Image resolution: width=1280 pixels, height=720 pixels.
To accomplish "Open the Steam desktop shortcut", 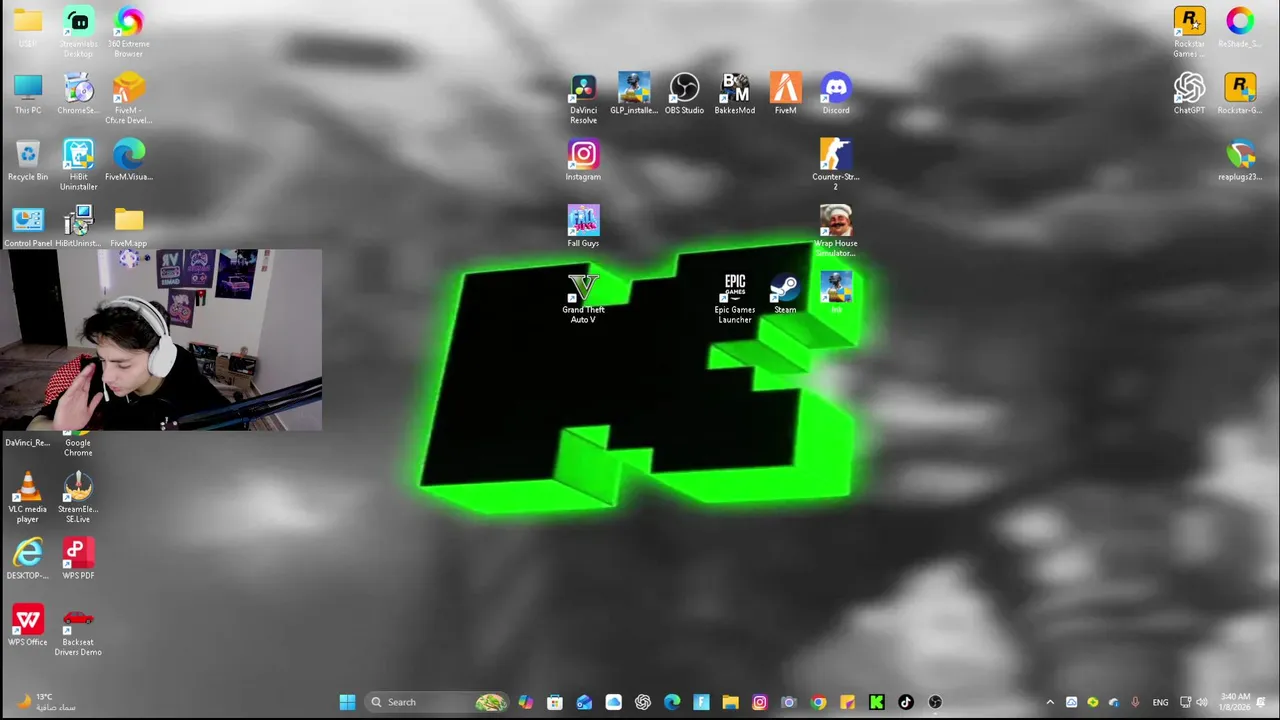I will 785,294.
